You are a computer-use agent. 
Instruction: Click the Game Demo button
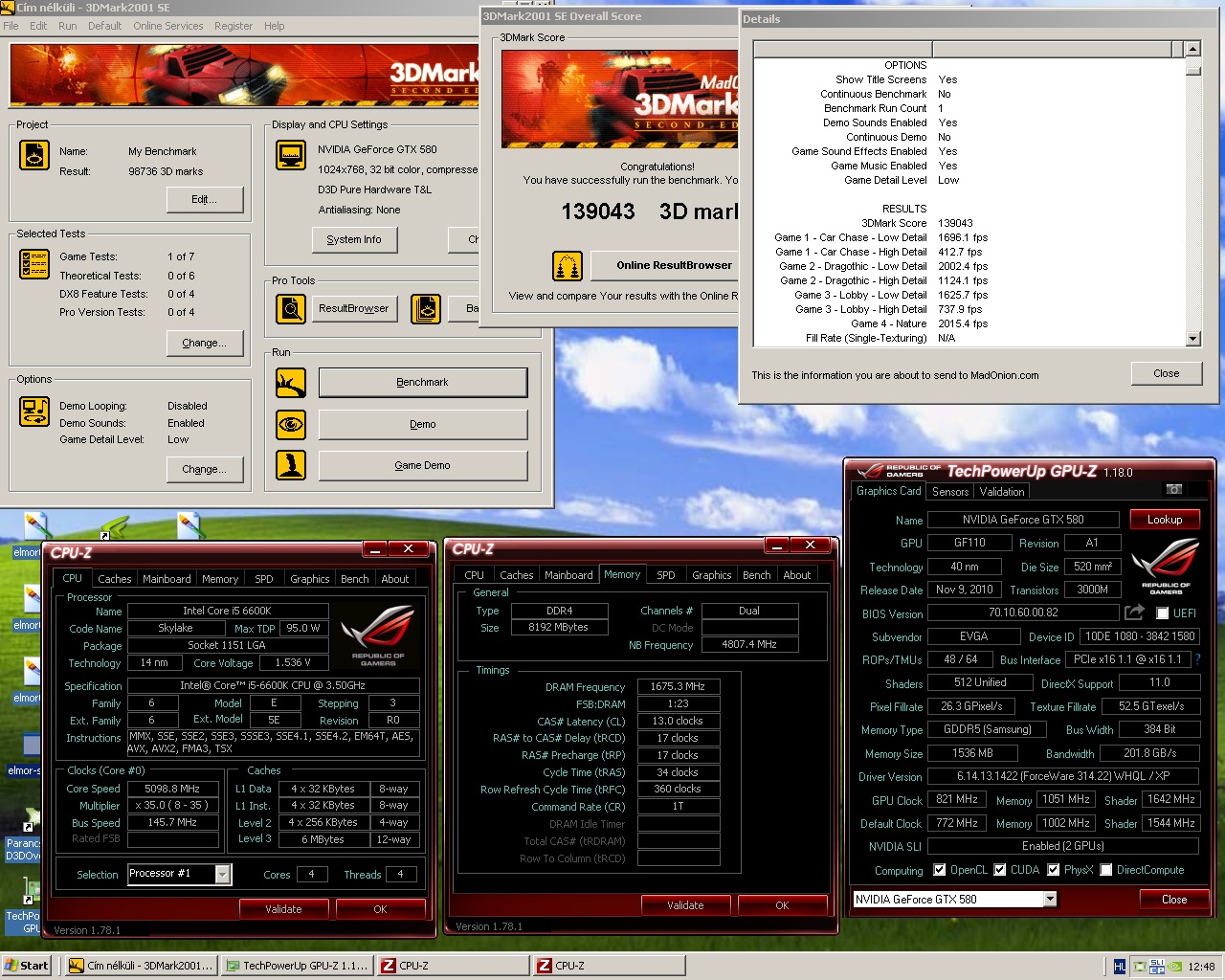point(422,465)
